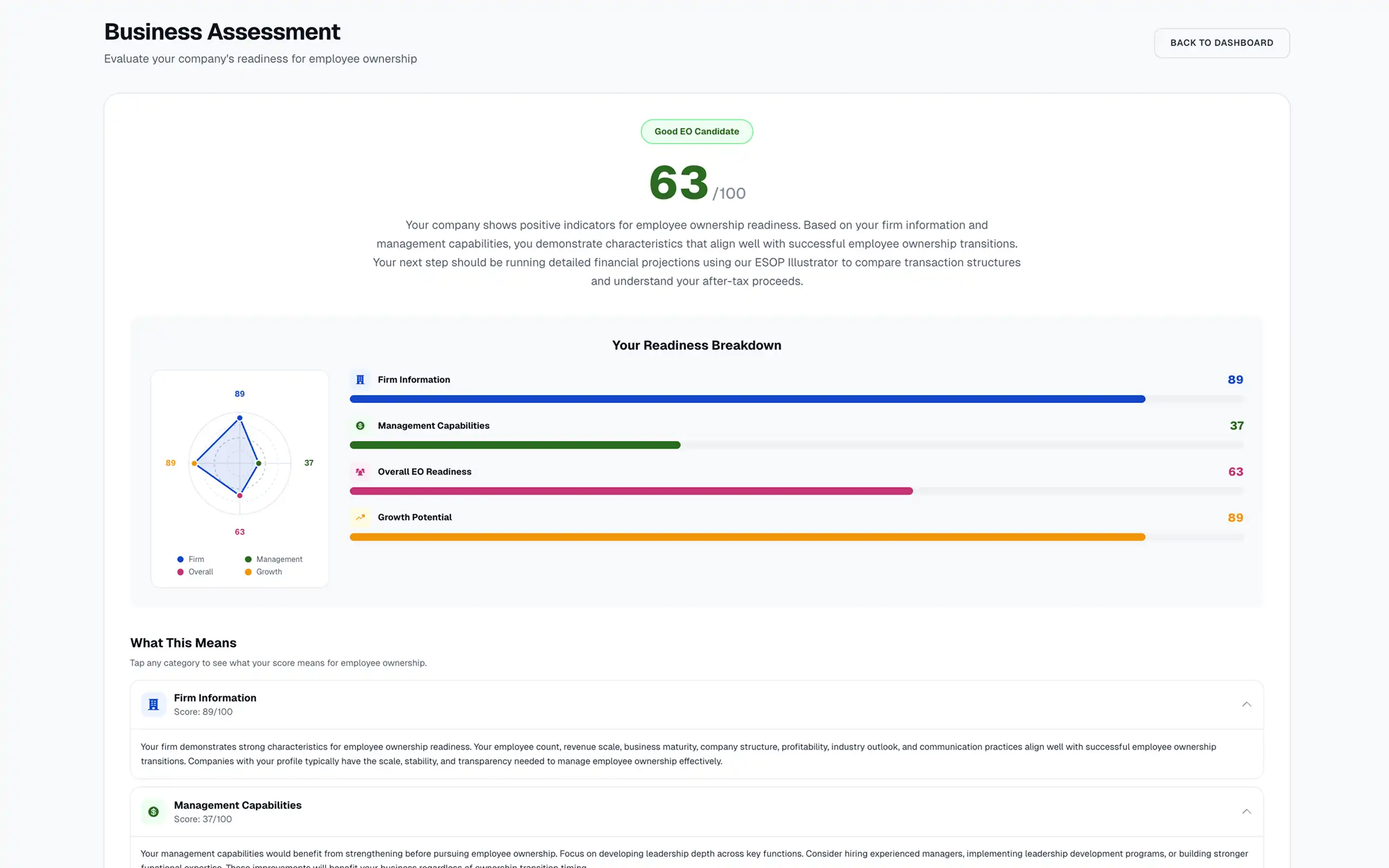Click the Score: 37/100 text
The height and width of the screenshot is (868, 1389).
pyautogui.click(x=202, y=819)
